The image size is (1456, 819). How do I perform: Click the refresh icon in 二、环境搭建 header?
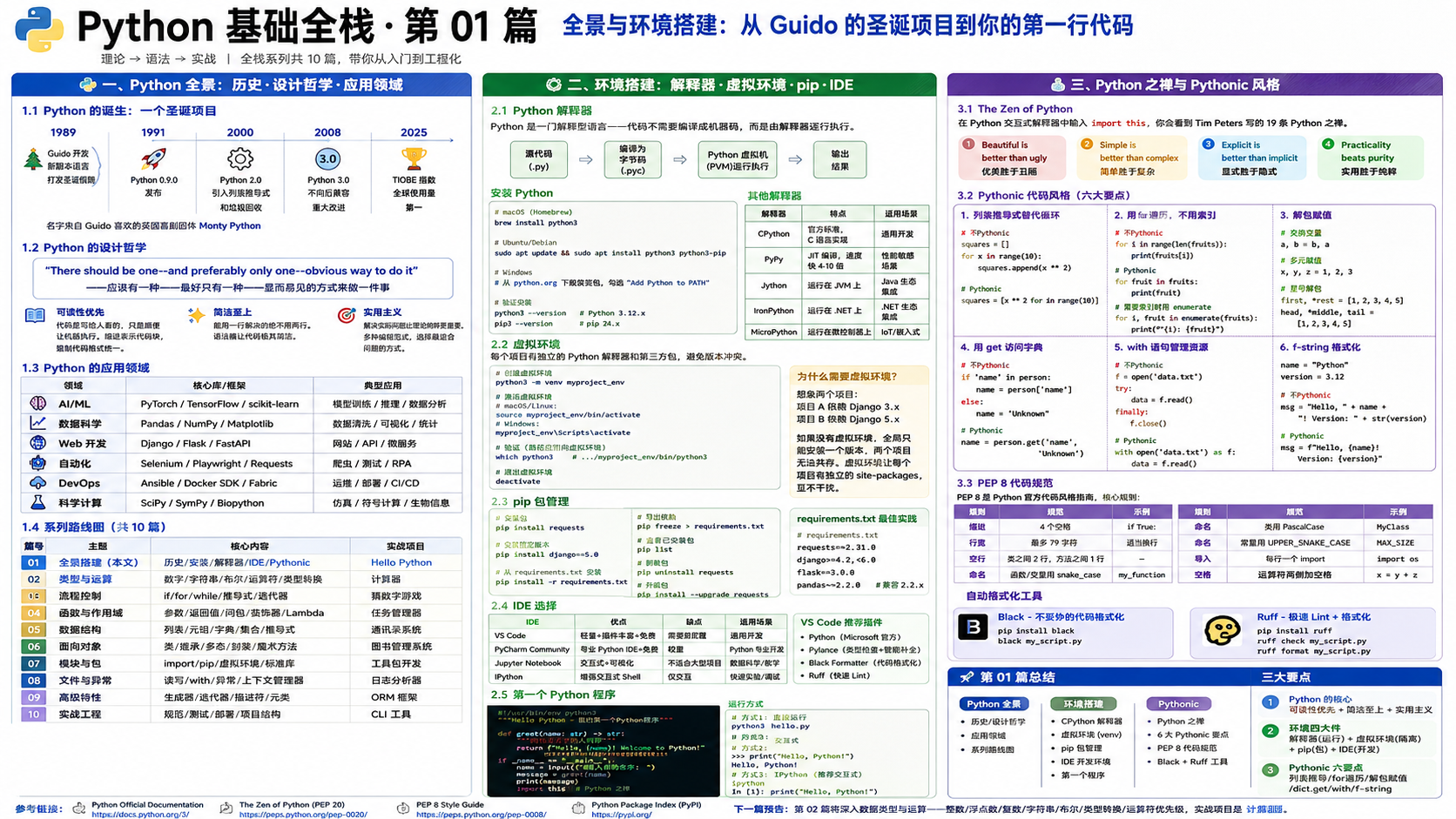click(x=554, y=84)
